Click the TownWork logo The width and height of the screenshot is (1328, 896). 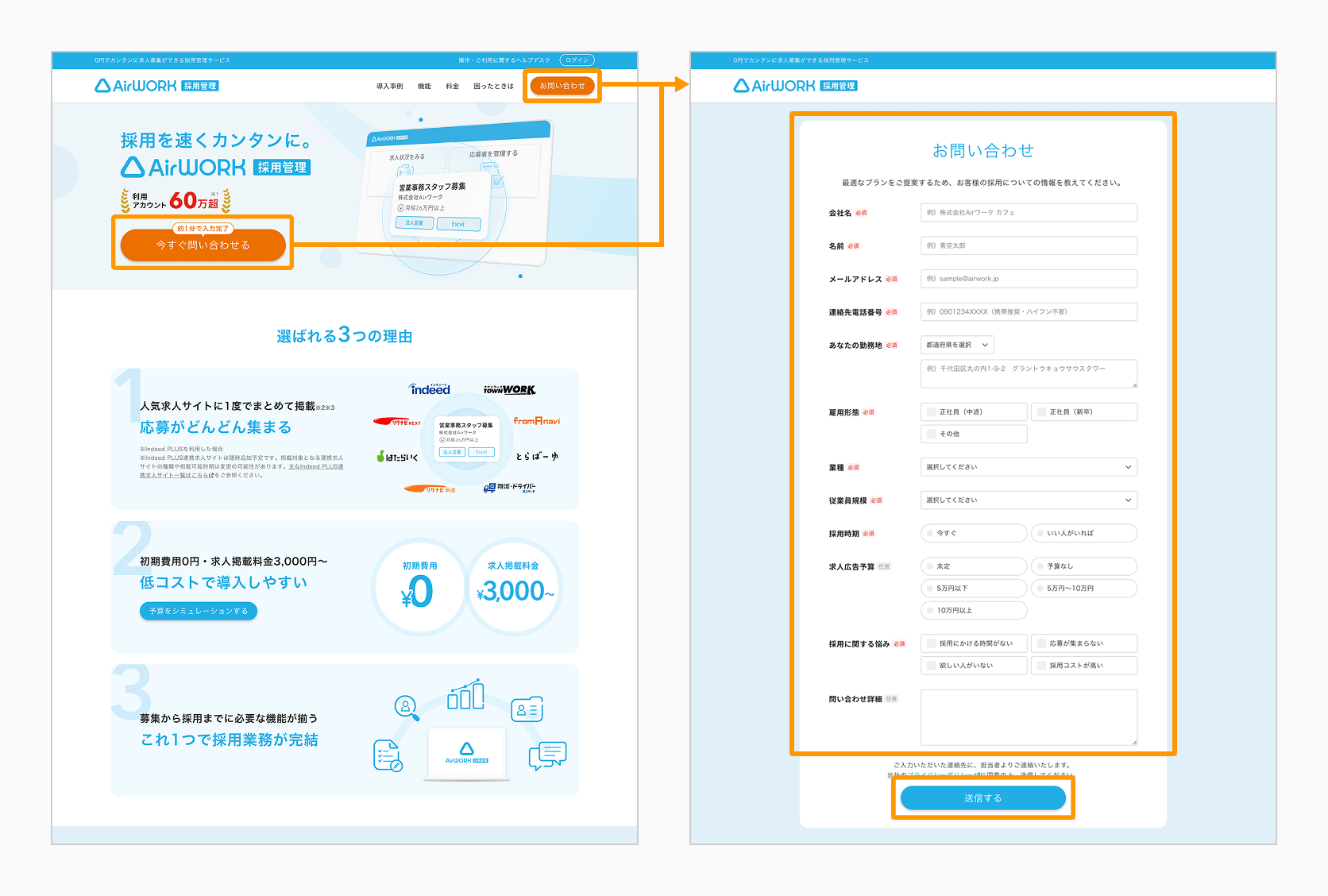coord(509,389)
